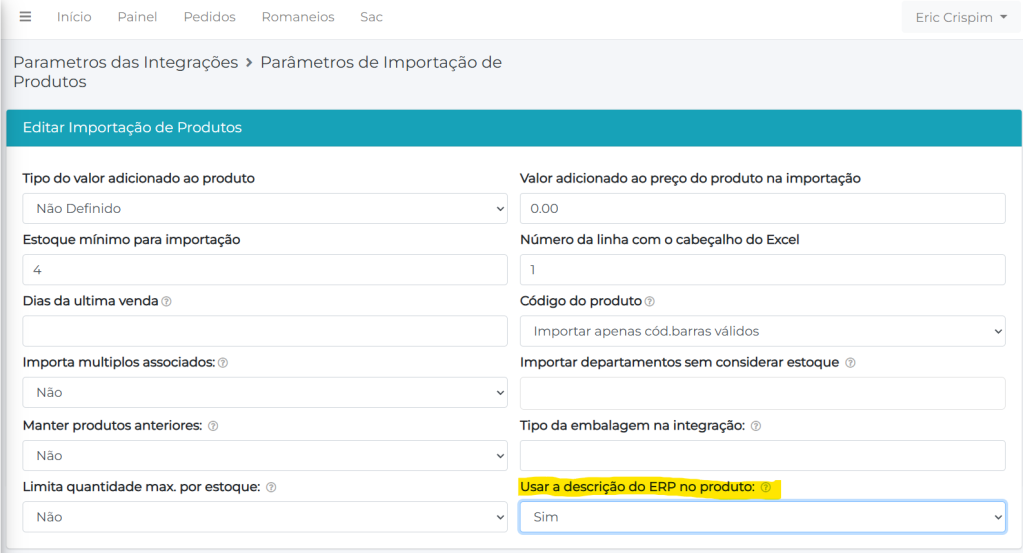Click help icon for Tipo da embalagem
The image size is (1023, 553).
point(755,426)
